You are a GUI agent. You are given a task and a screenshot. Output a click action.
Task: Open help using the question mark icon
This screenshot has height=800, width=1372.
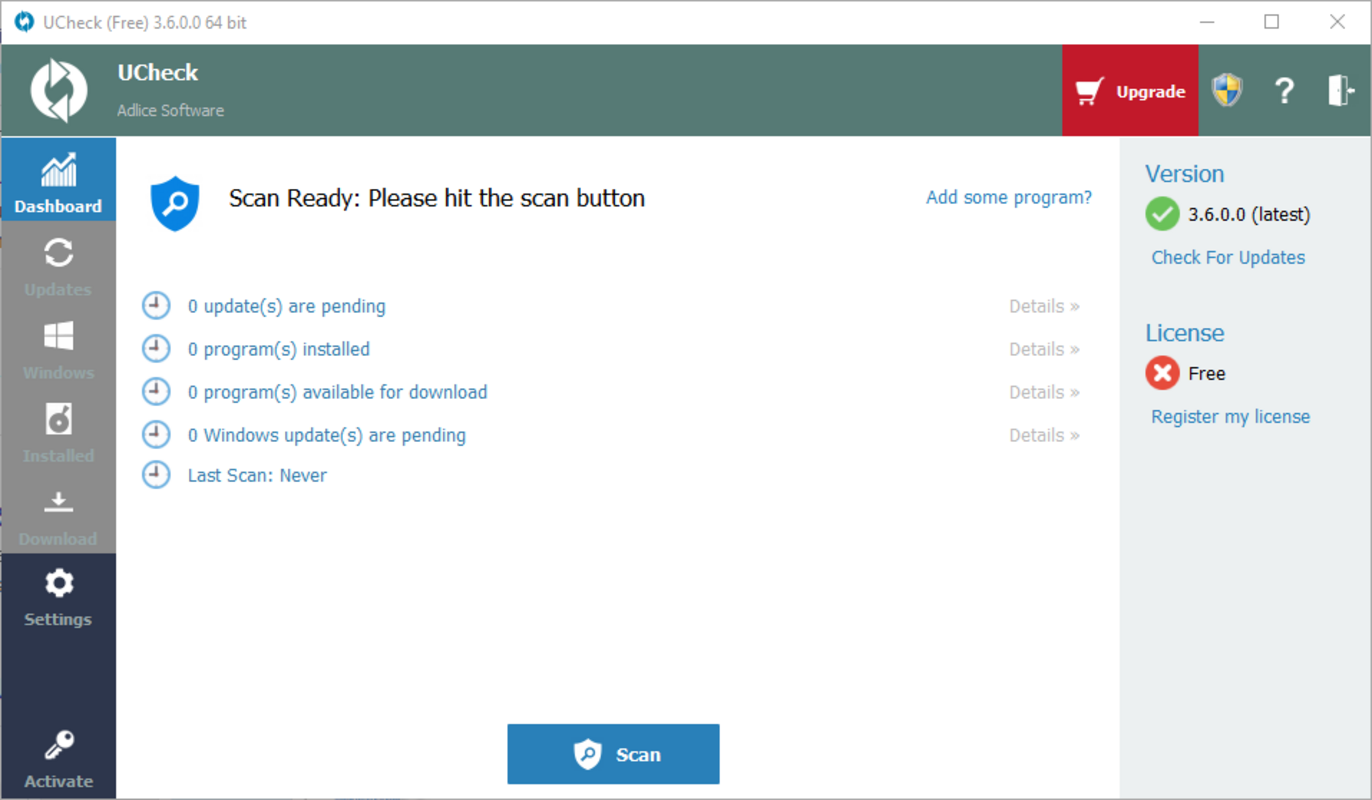tap(1284, 90)
